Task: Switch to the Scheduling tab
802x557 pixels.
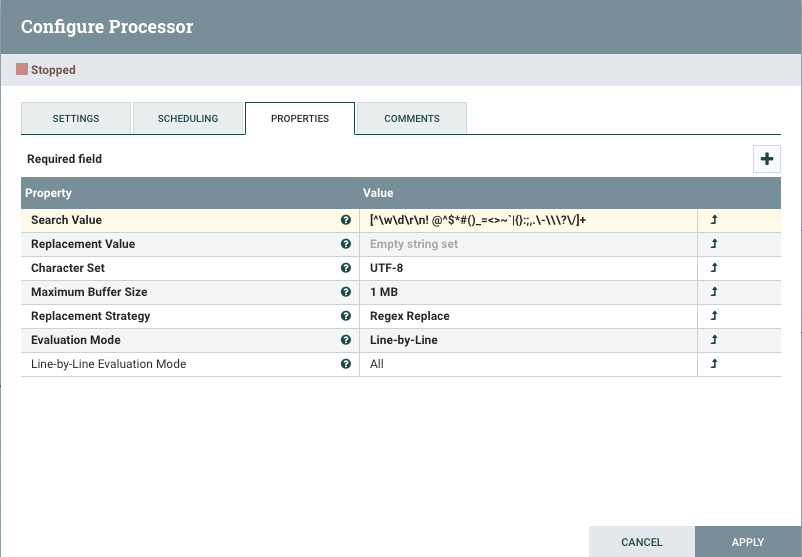Action: coord(188,118)
